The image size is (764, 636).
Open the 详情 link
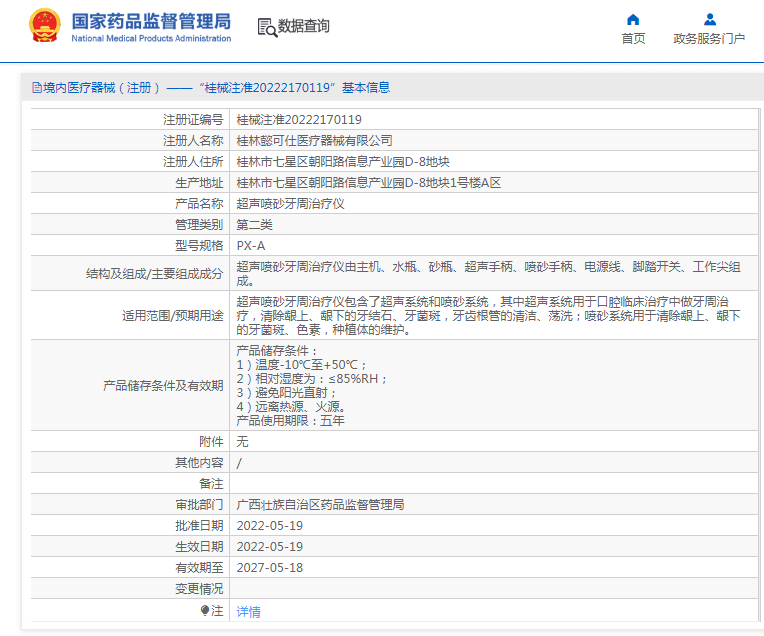pos(248,612)
